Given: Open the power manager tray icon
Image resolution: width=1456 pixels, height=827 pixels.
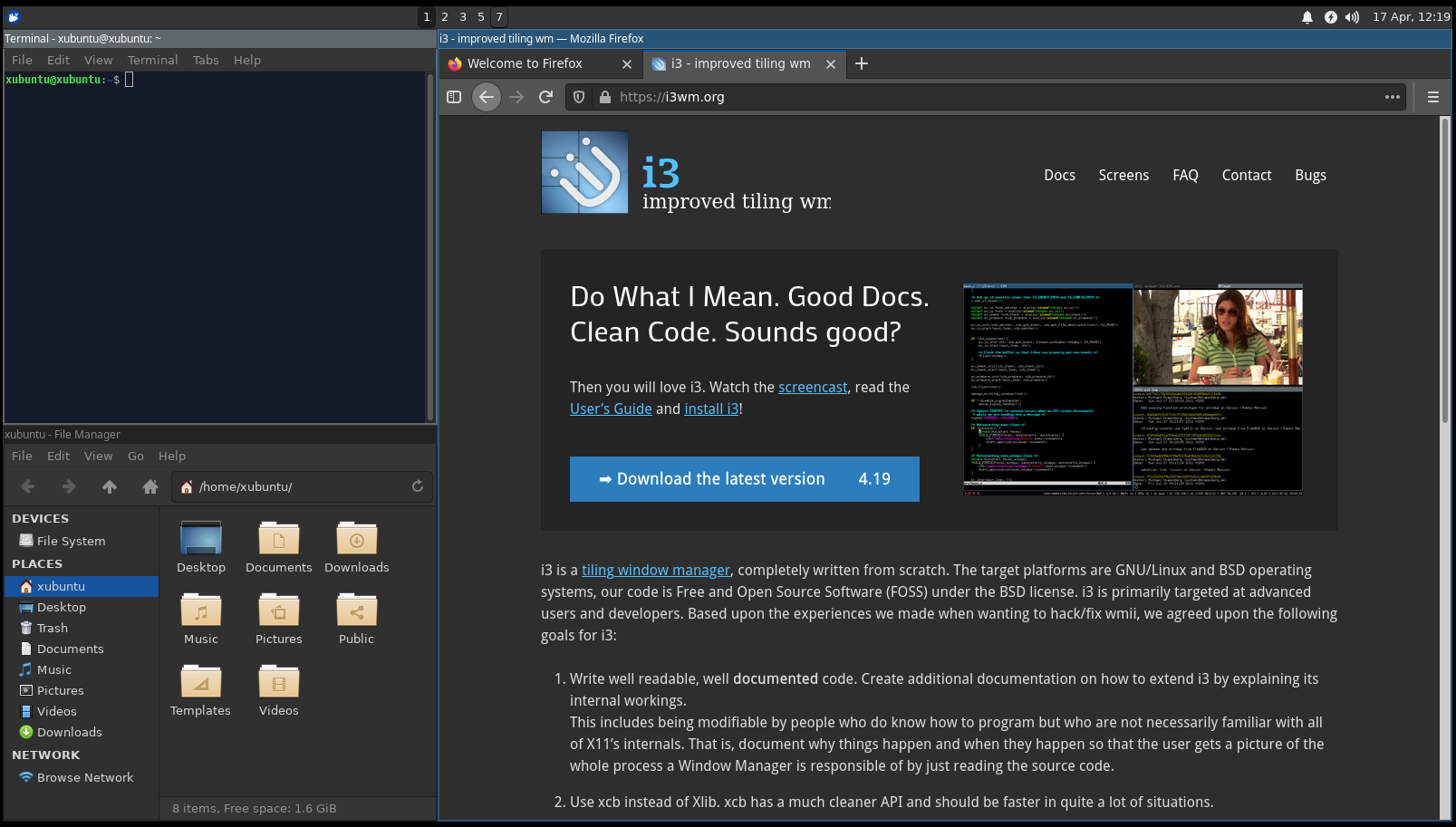Looking at the screenshot, I should point(1330,16).
